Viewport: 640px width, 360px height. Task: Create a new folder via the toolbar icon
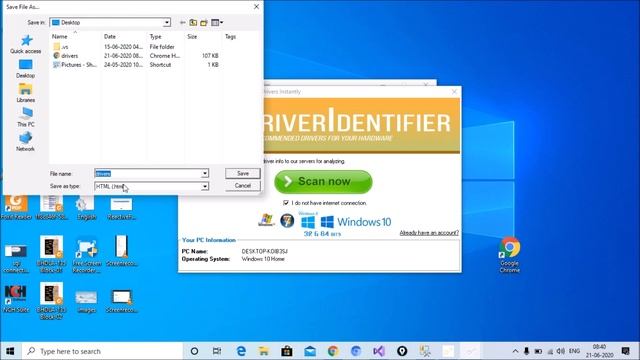[204, 22]
